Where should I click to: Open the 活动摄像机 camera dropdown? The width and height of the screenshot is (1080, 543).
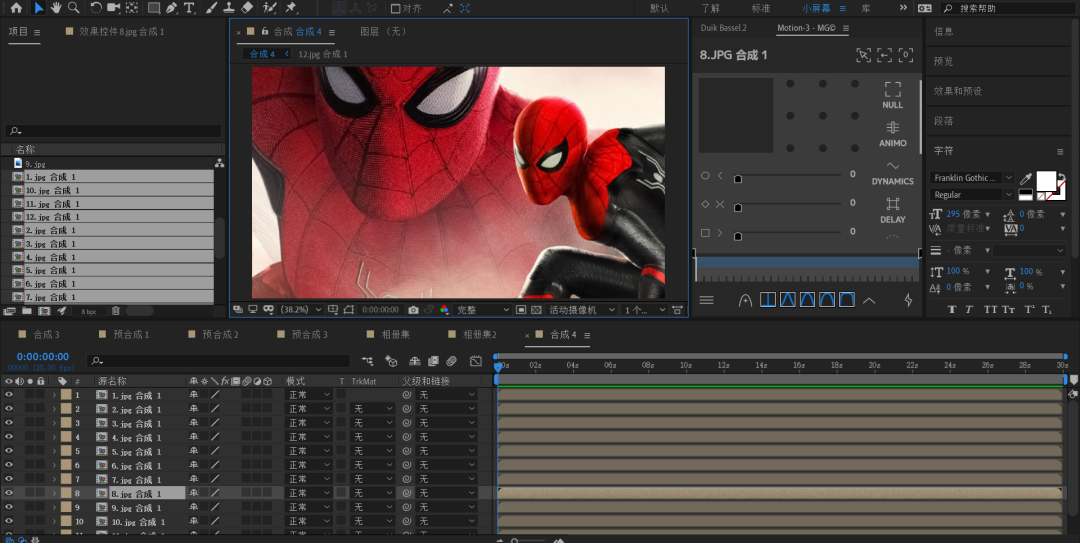point(582,310)
